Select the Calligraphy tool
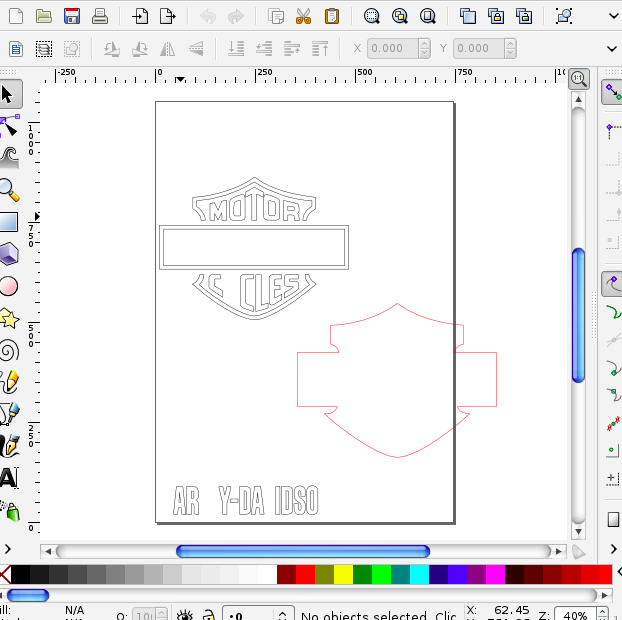 pos(10,446)
